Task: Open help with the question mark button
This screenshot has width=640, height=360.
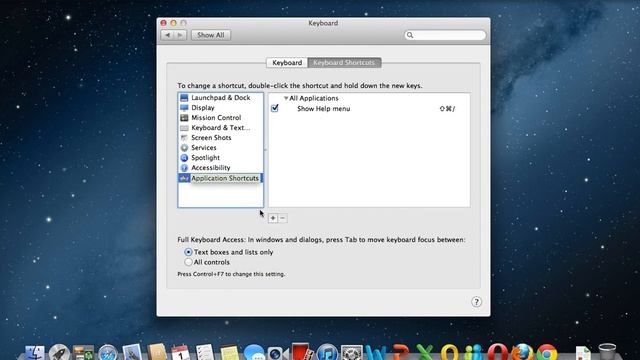Action: 476,302
